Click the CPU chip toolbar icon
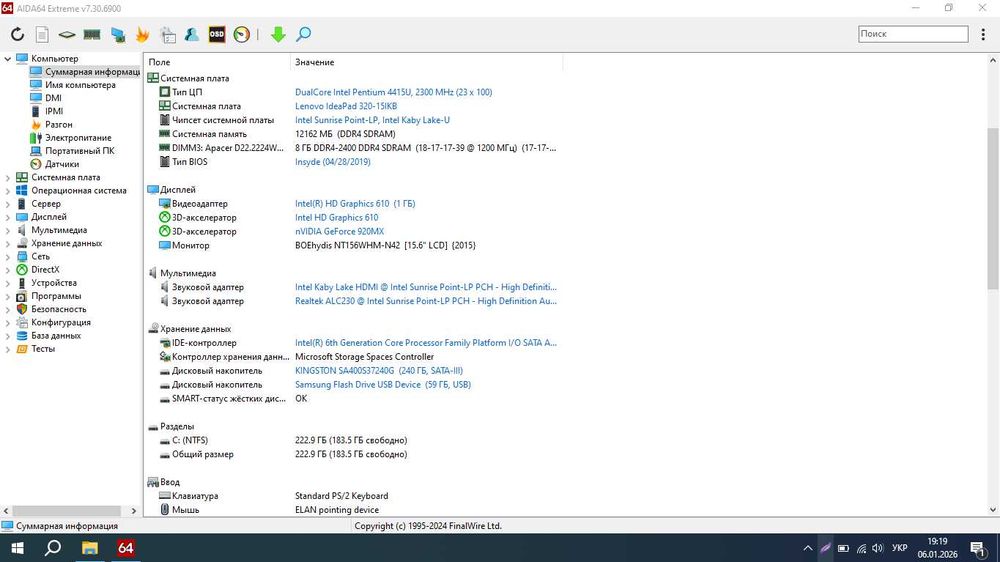Screen dimensions: 1000x562 click(x=66, y=34)
